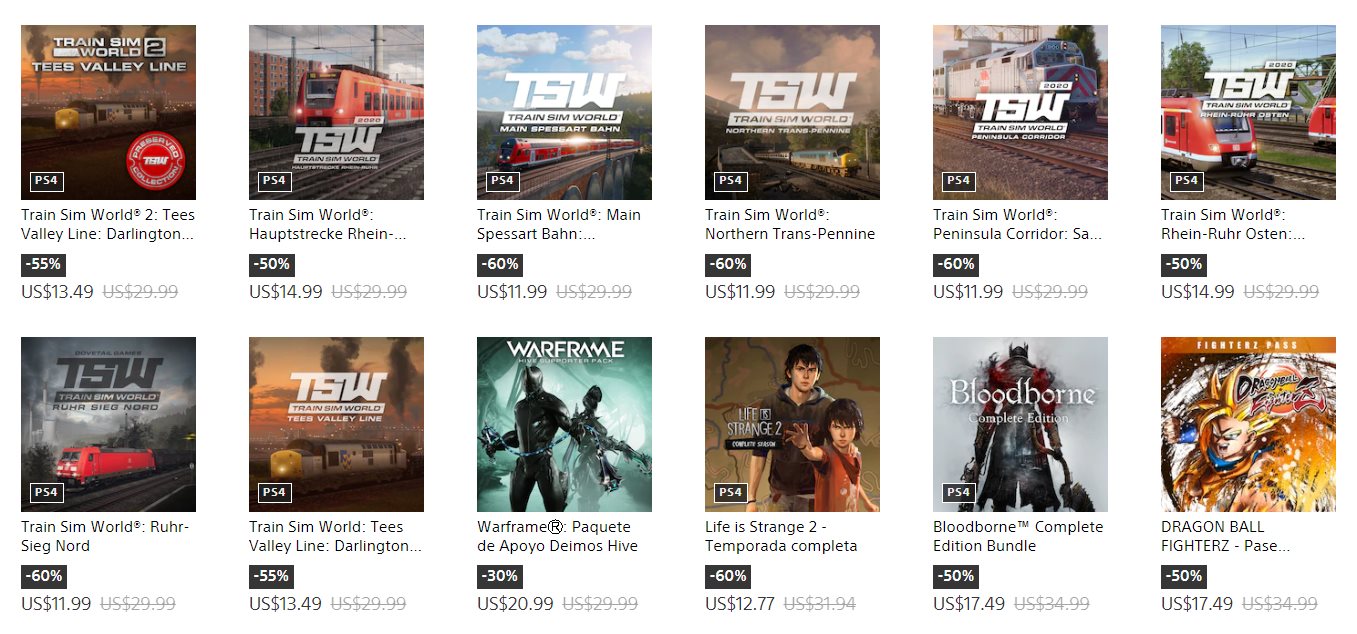Click PS4 badge on Bloodborne cover
Screen dimensions: 1357x634
point(958,493)
